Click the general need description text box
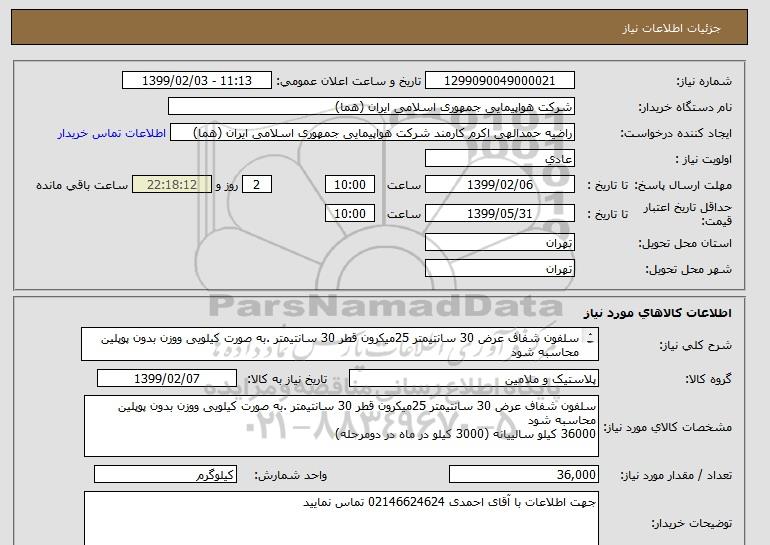 340,344
